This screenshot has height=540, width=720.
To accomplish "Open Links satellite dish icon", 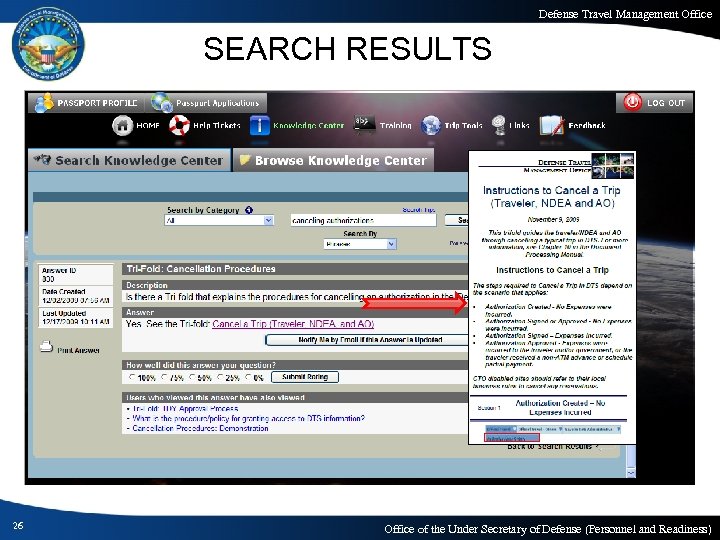I will pyautogui.click(x=498, y=125).
